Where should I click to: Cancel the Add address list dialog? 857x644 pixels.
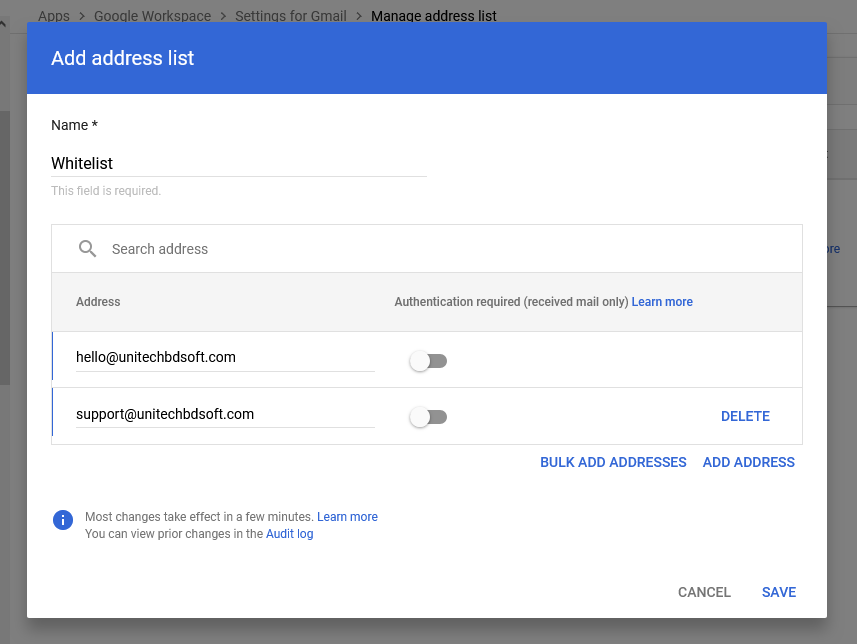[704, 592]
